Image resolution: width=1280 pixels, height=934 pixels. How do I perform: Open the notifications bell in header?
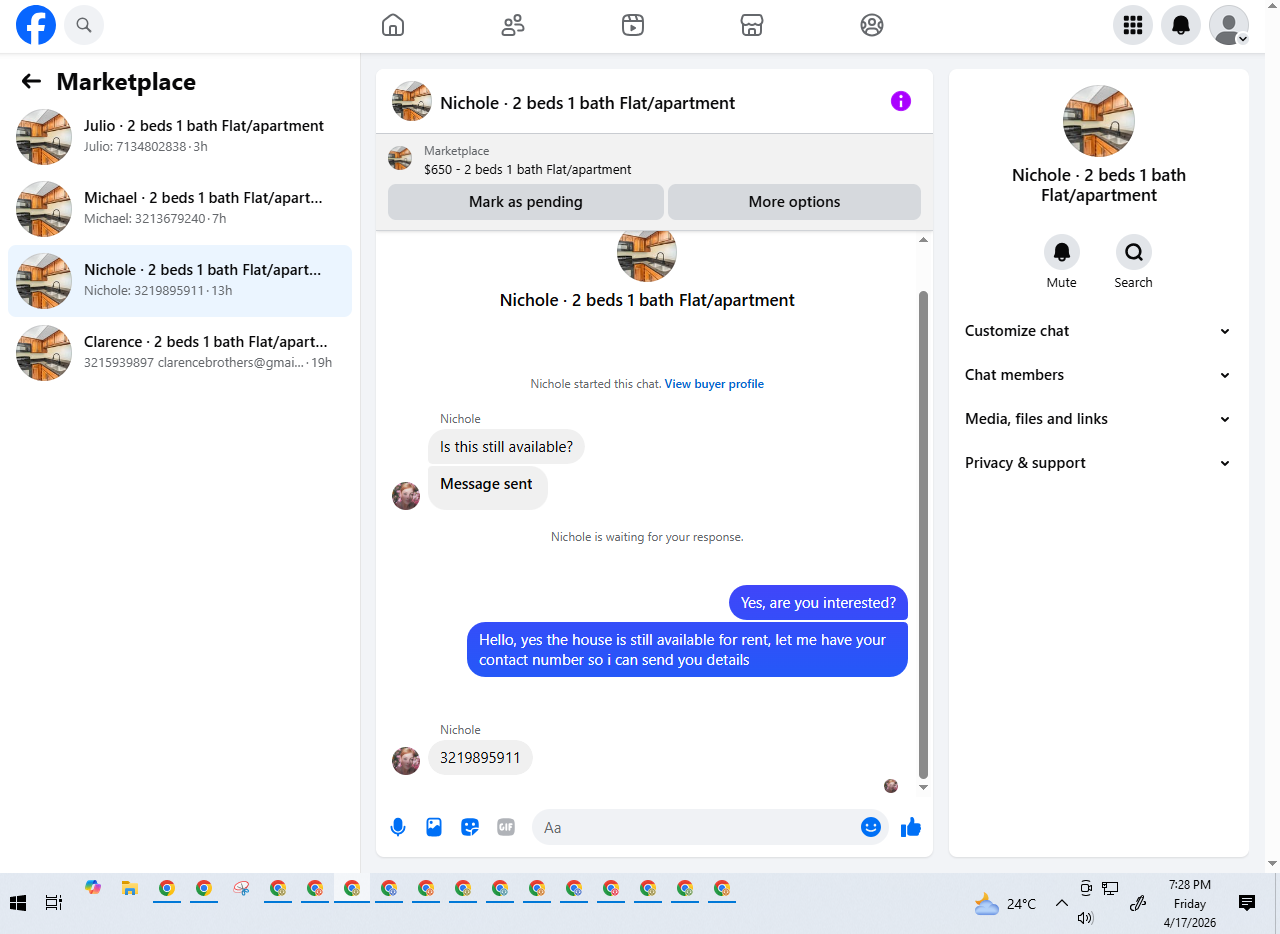point(1181,25)
